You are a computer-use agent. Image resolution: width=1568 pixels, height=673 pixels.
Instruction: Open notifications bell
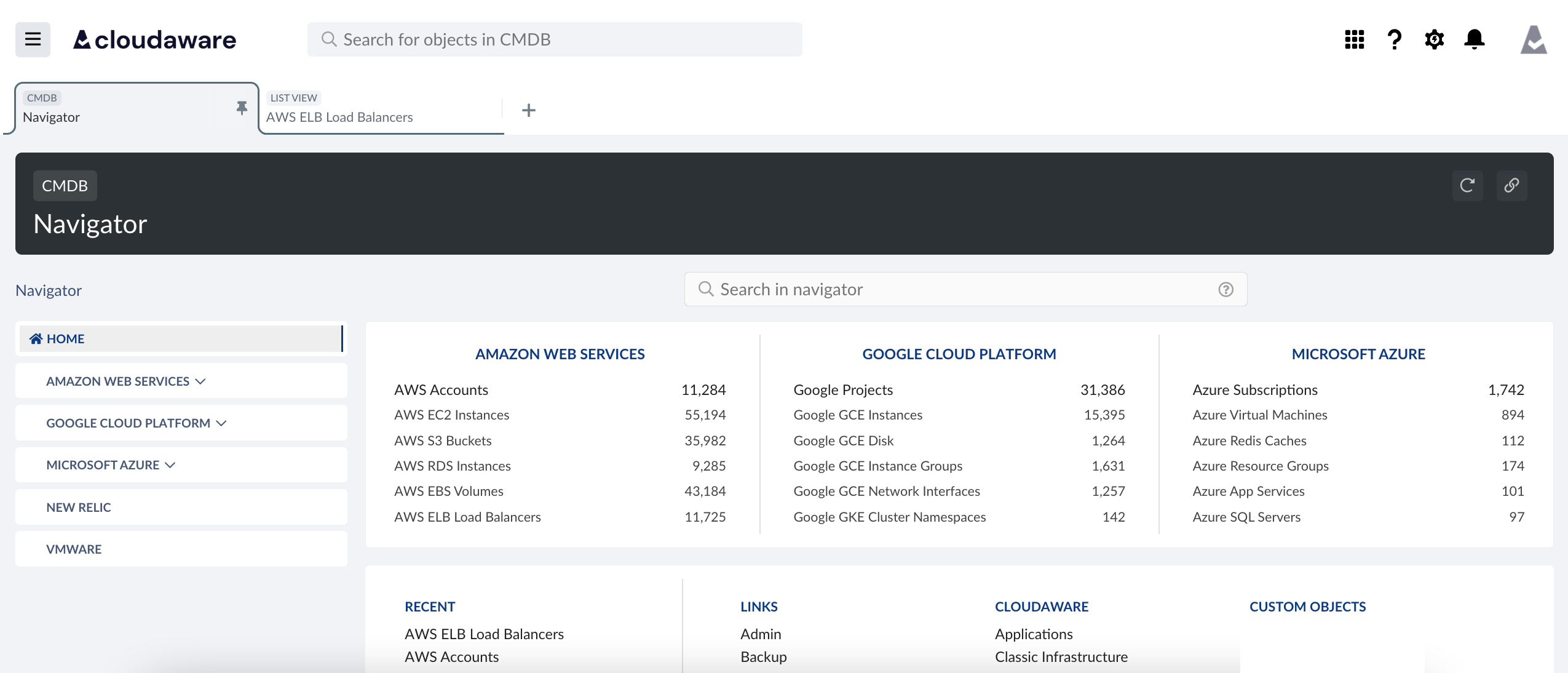(x=1475, y=39)
